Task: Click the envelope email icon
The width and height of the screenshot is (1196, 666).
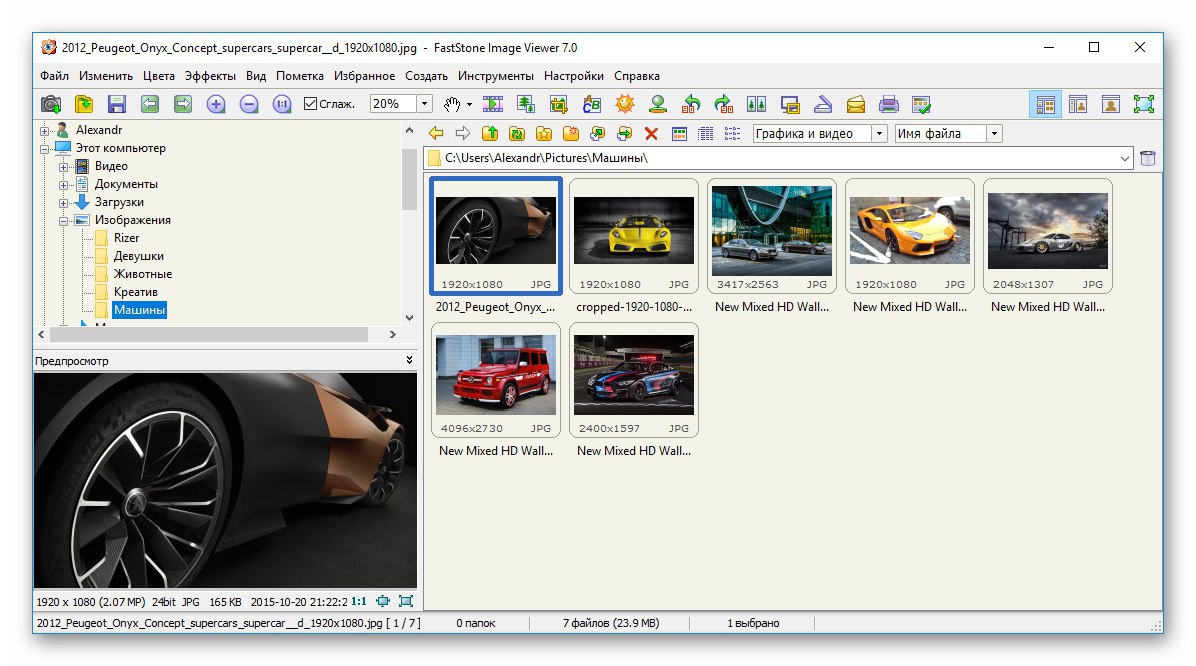Action: pyautogui.click(x=856, y=104)
